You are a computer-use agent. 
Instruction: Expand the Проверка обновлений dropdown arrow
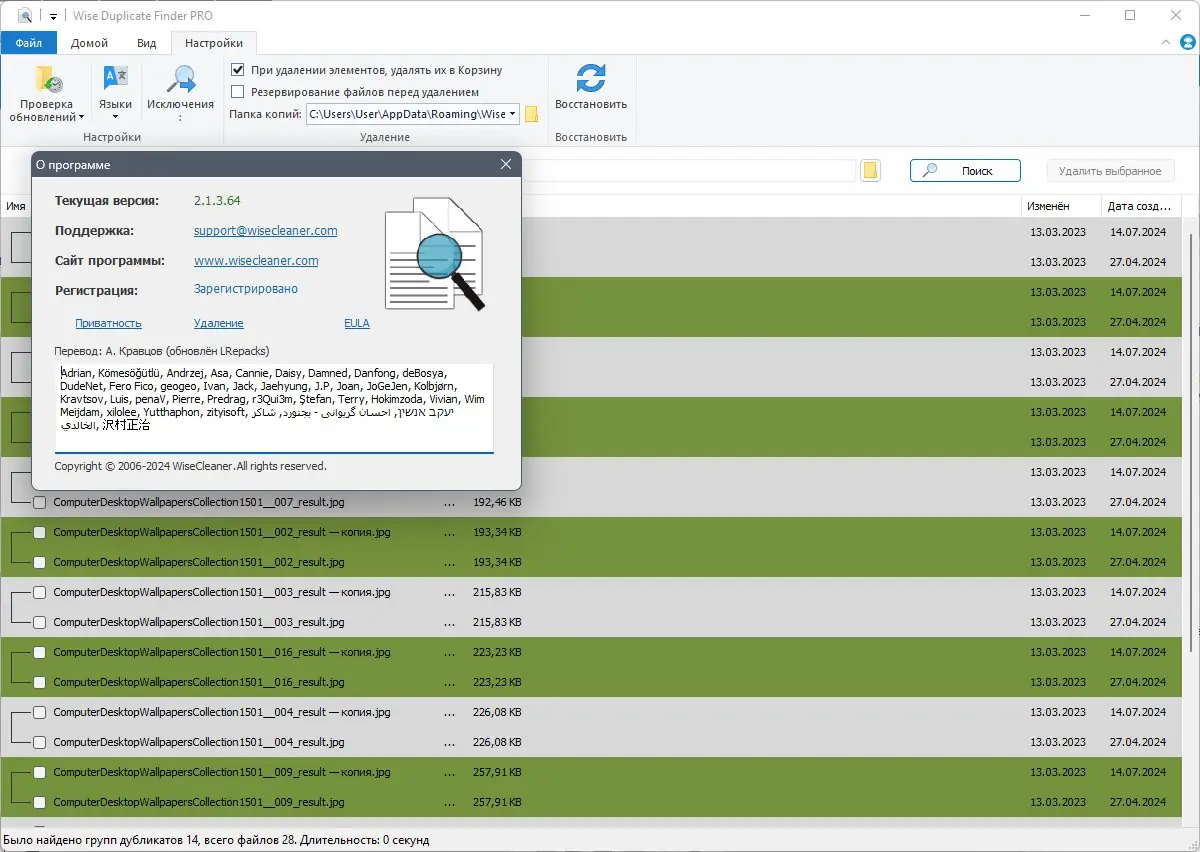82,118
